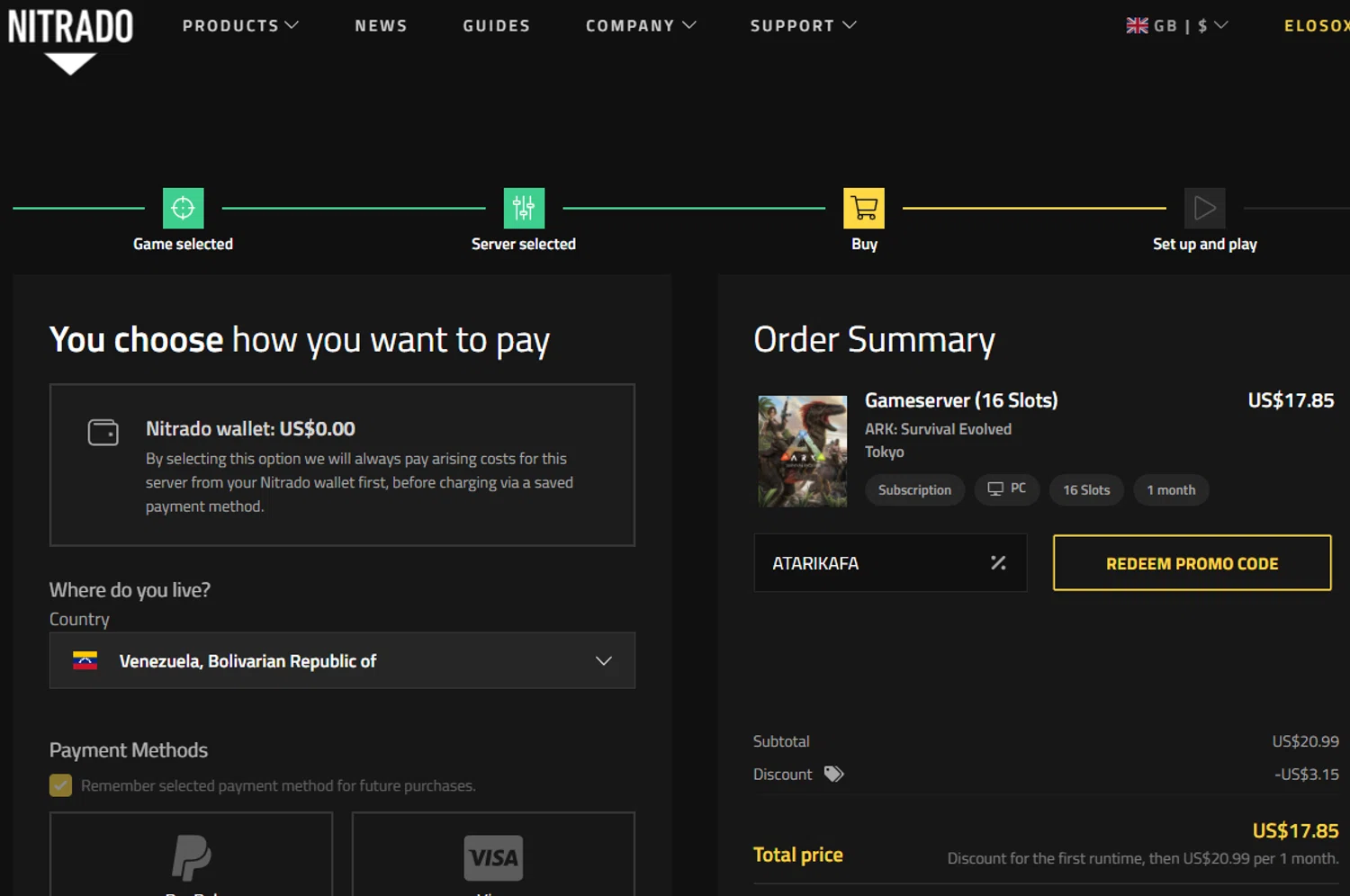Open the Server selected step icon
This screenshot has width=1350, height=896.
point(524,208)
